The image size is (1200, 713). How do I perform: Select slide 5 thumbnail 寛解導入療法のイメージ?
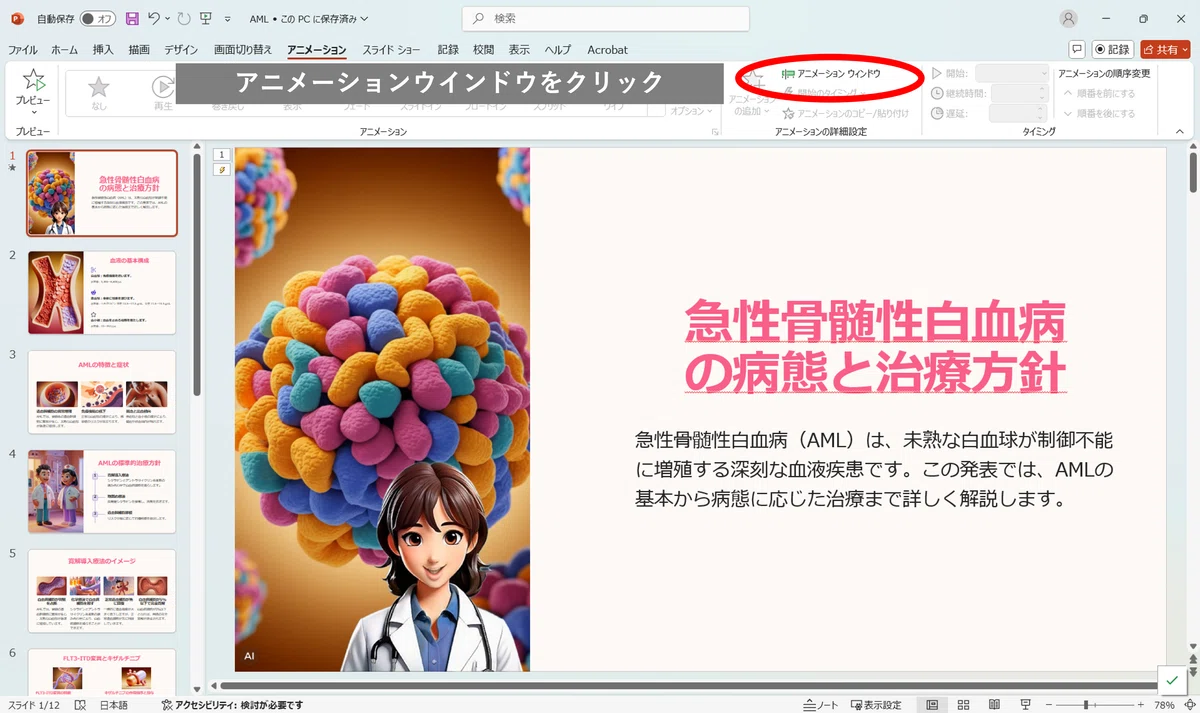[102, 591]
